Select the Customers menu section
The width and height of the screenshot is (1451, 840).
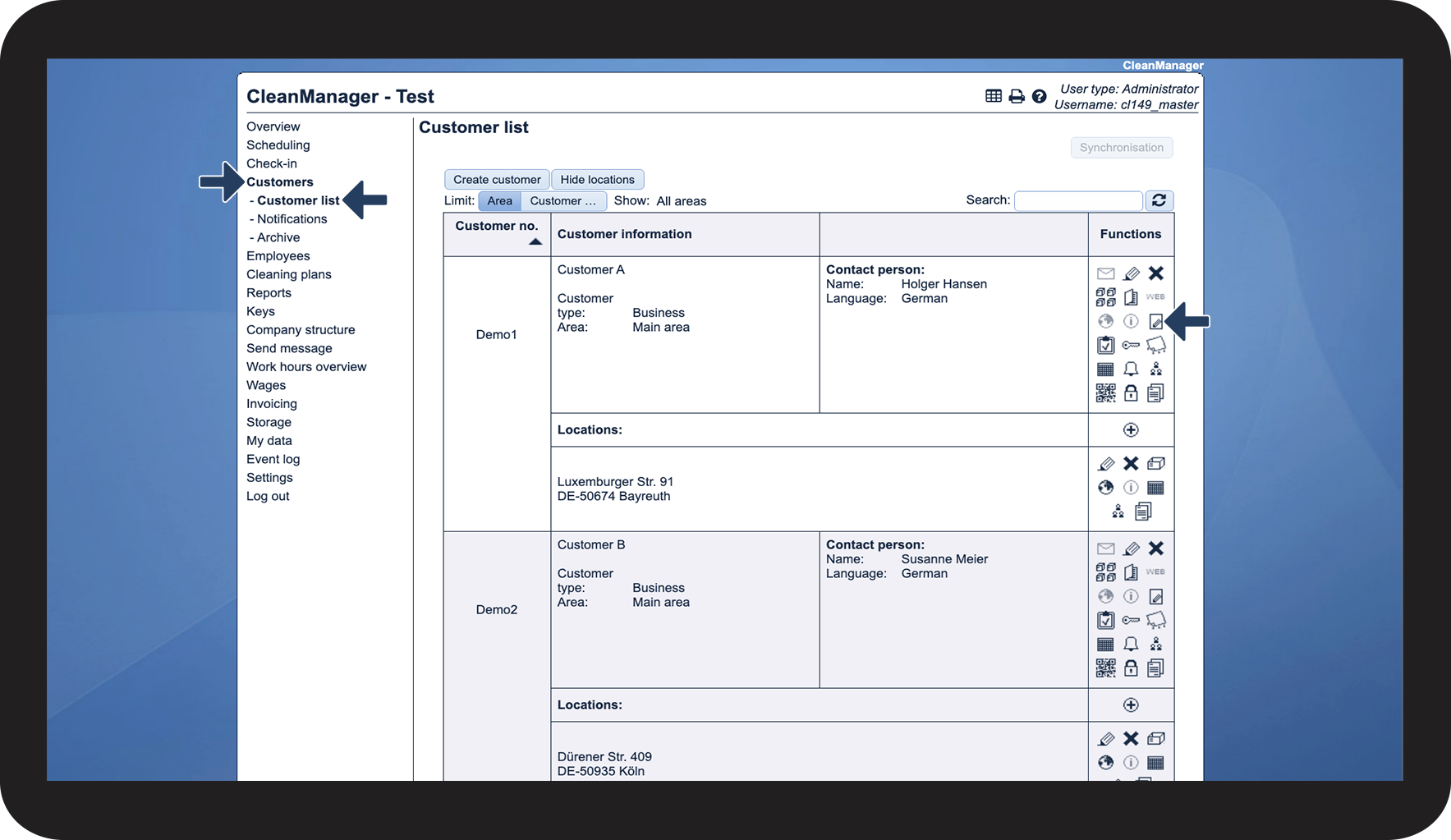coord(280,182)
